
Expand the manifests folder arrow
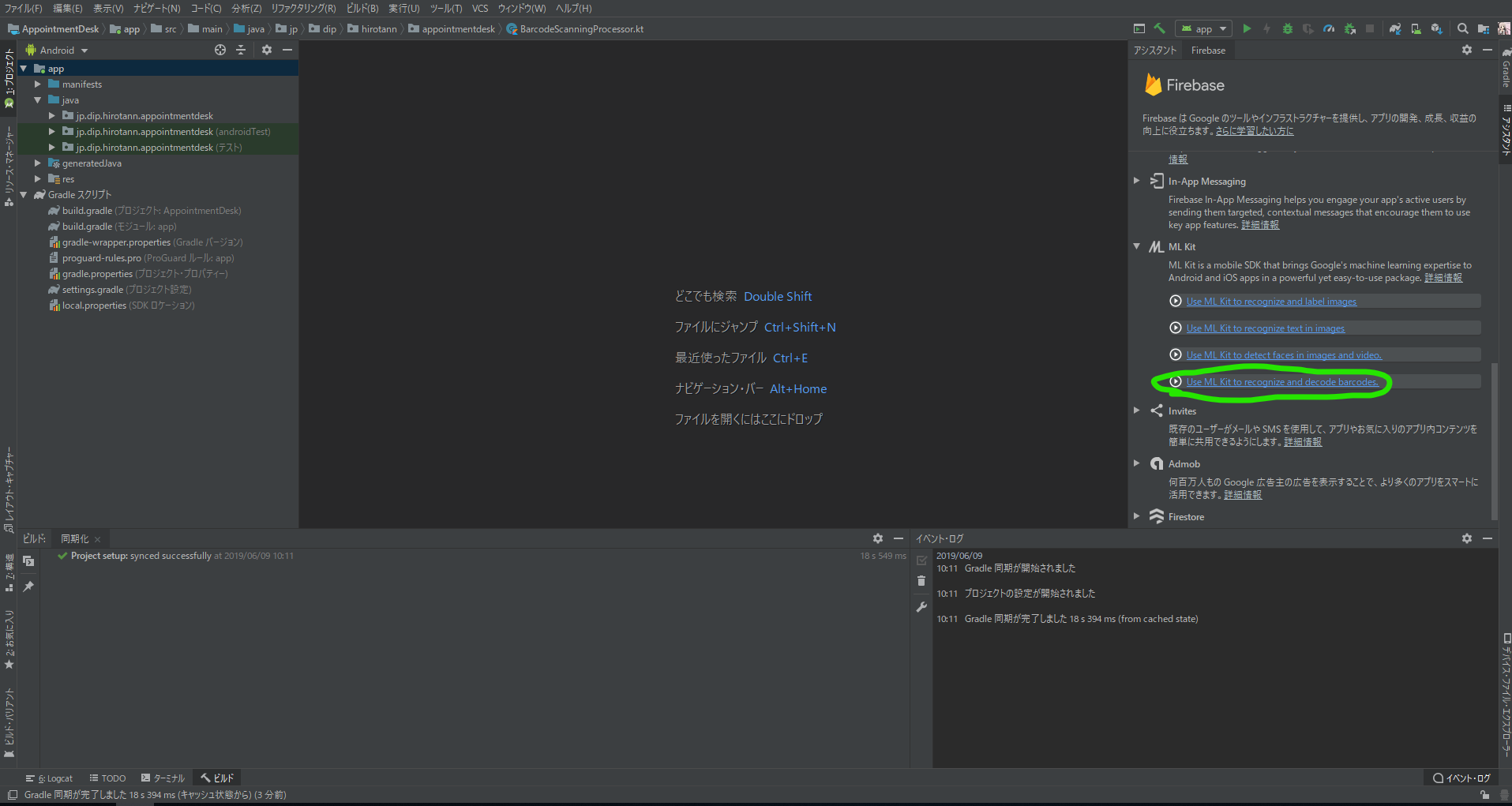pyautogui.click(x=37, y=84)
